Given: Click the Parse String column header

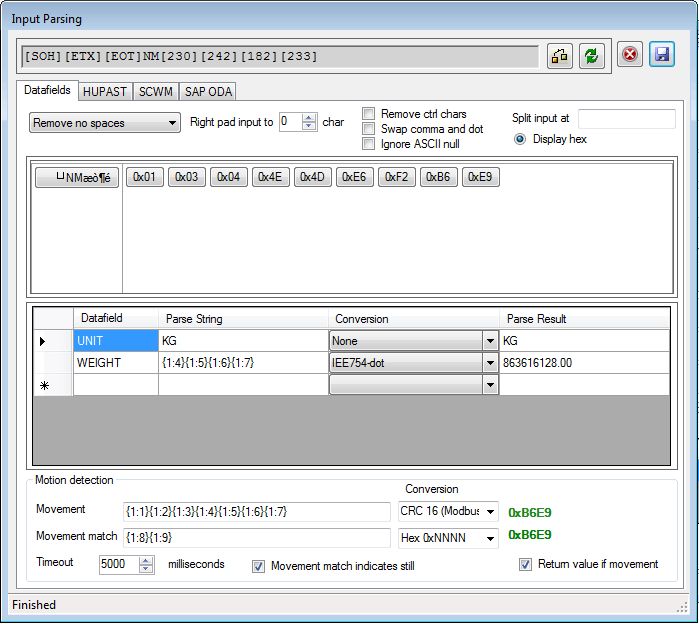Looking at the screenshot, I should [x=243, y=319].
